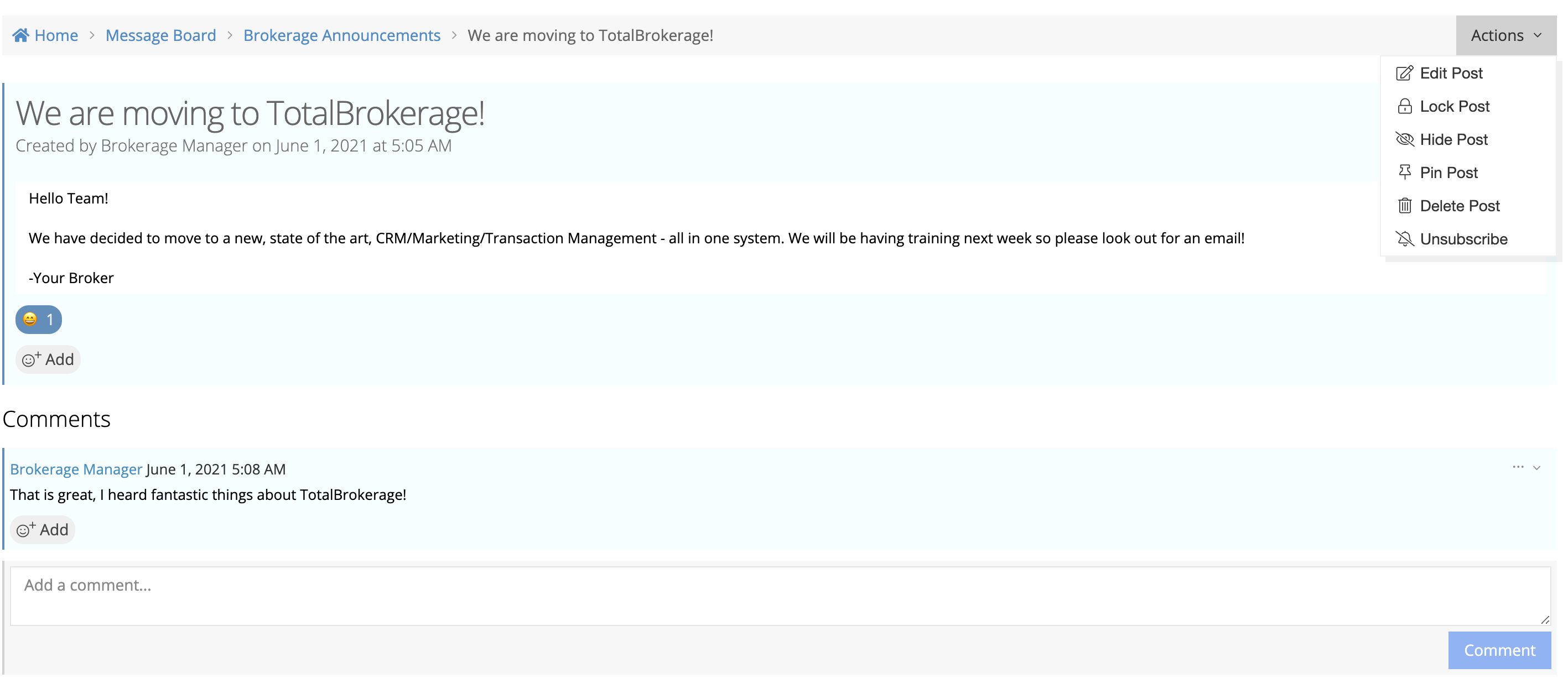Add a reaction to the main post
Viewport: 1568px width, 699px height.
48,359
